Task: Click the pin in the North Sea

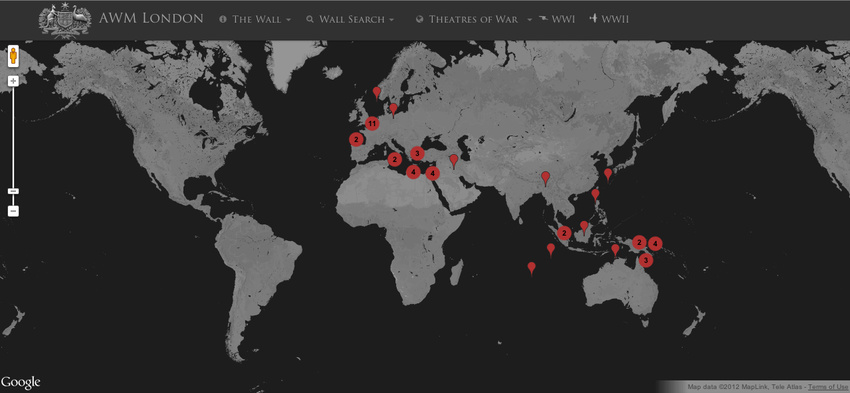Action: tap(377, 93)
